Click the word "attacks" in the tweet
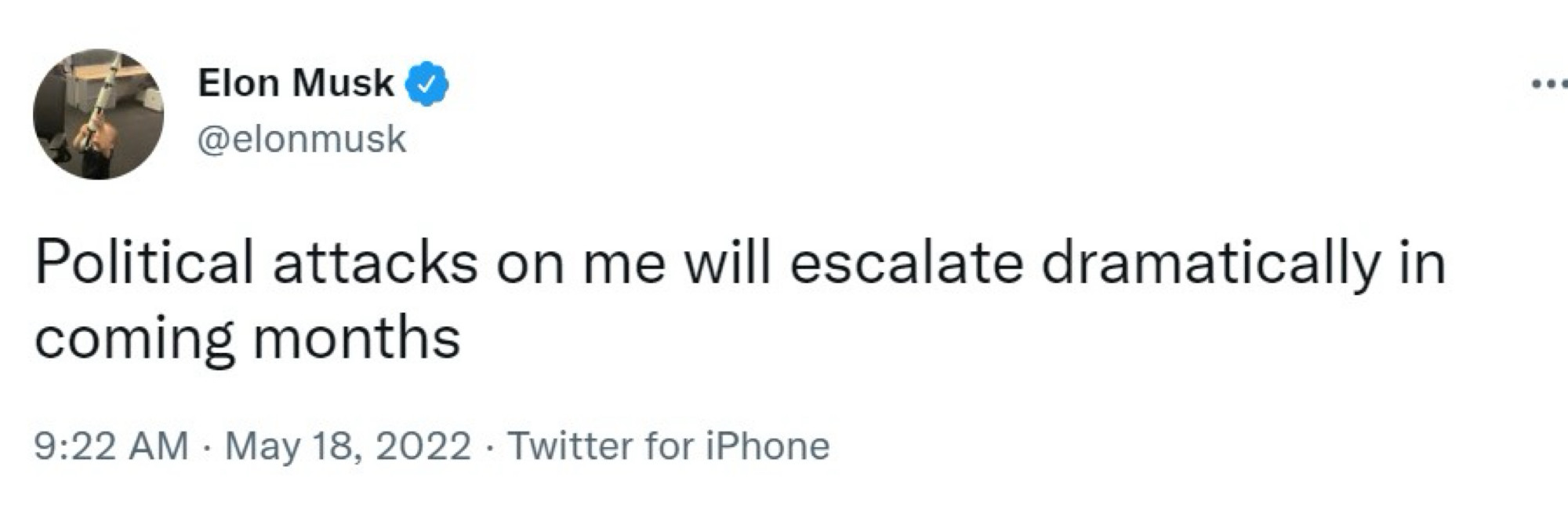Screen dimensions: 1568x517 [375, 263]
